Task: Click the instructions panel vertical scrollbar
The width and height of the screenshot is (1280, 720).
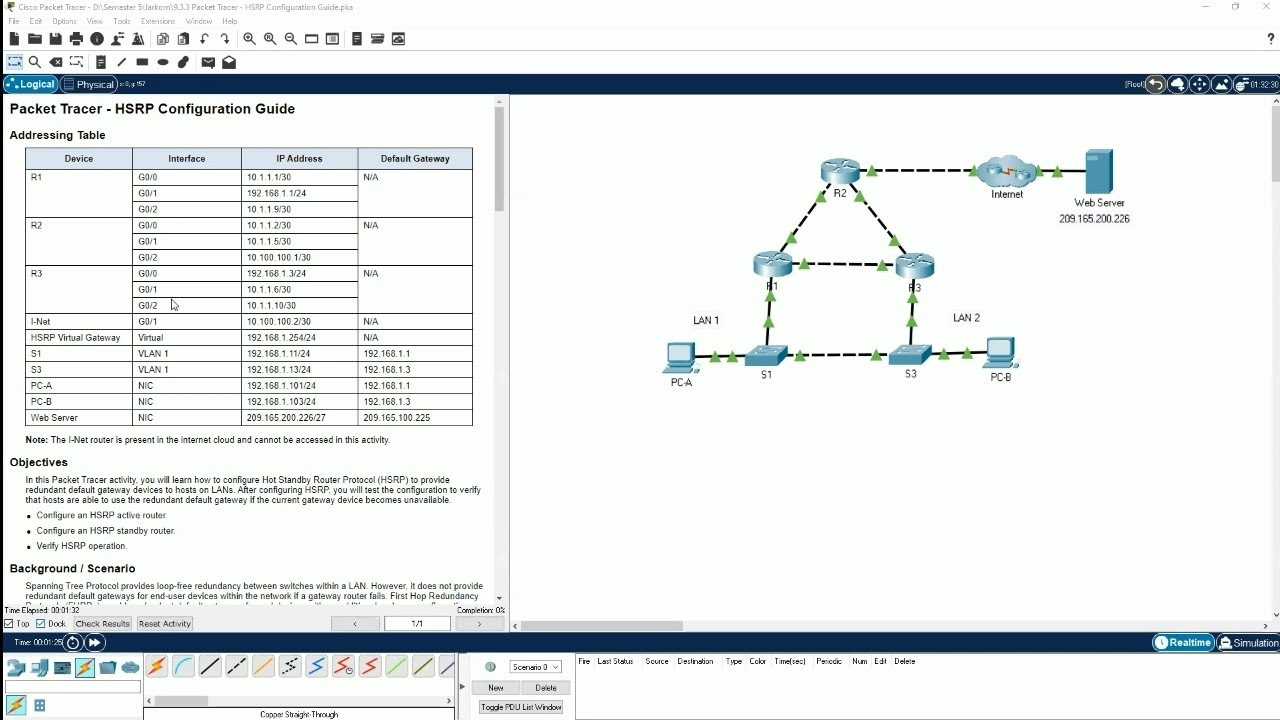Action: coord(499,159)
